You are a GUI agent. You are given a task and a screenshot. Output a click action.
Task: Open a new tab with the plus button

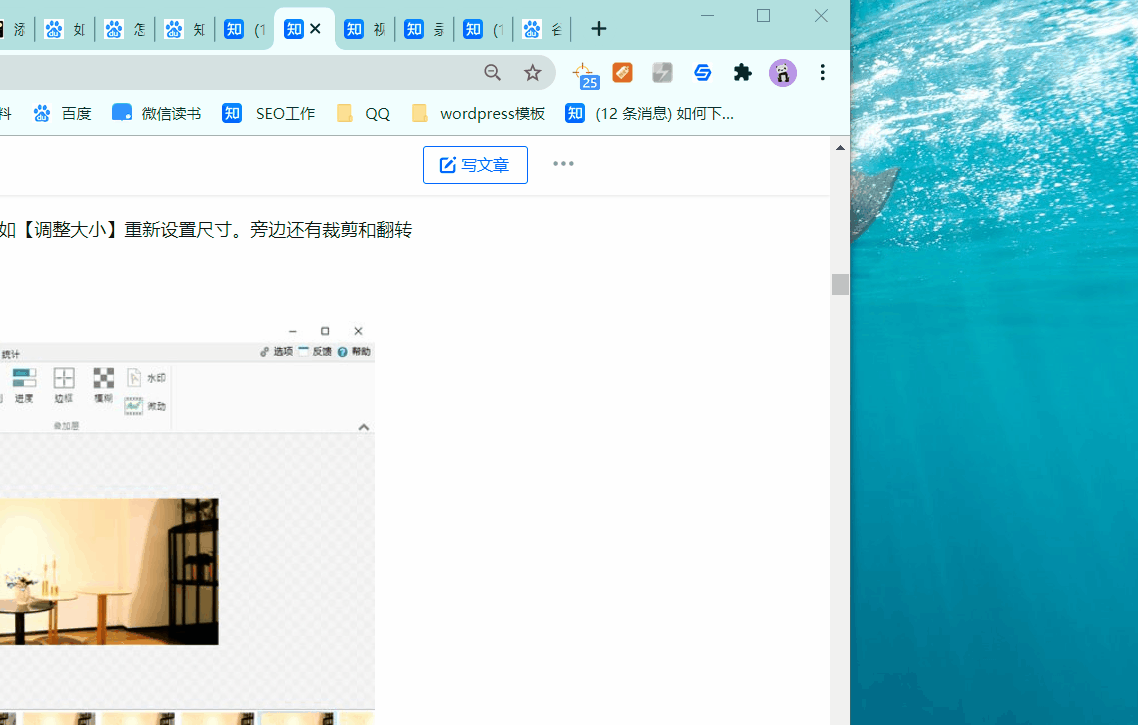598,29
